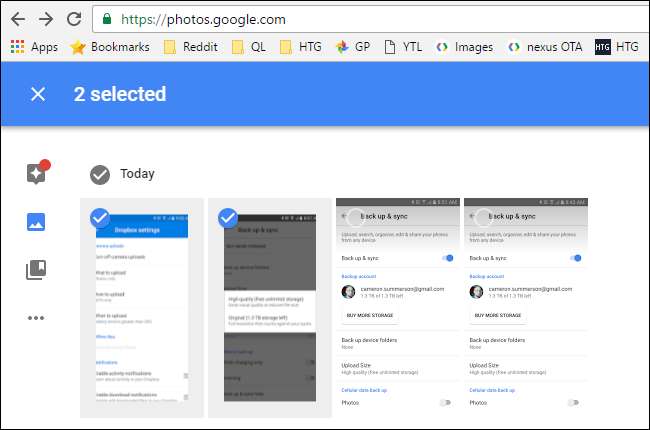Image resolution: width=650 pixels, height=430 pixels.
Task: Open the third Back up & sync thumbnail
Action: tap(397, 306)
